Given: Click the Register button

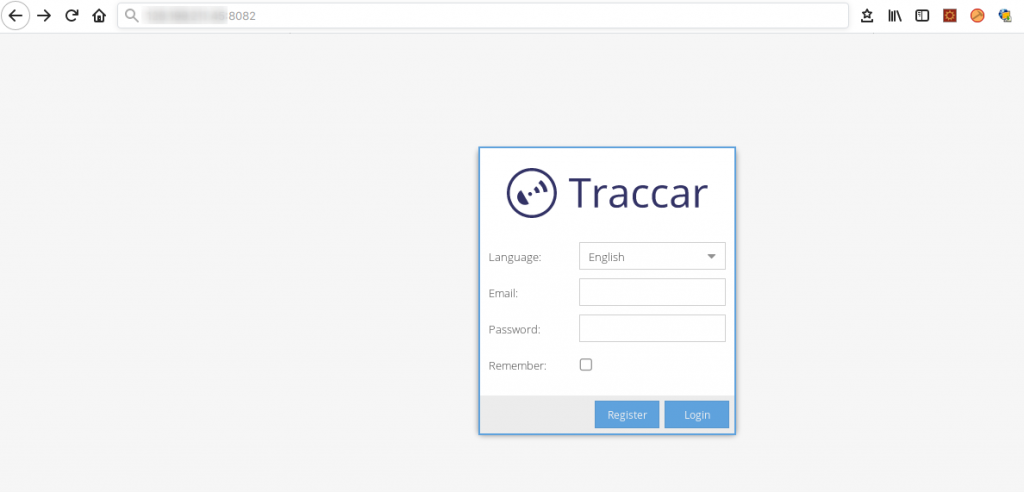Looking at the screenshot, I should [627, 414].
